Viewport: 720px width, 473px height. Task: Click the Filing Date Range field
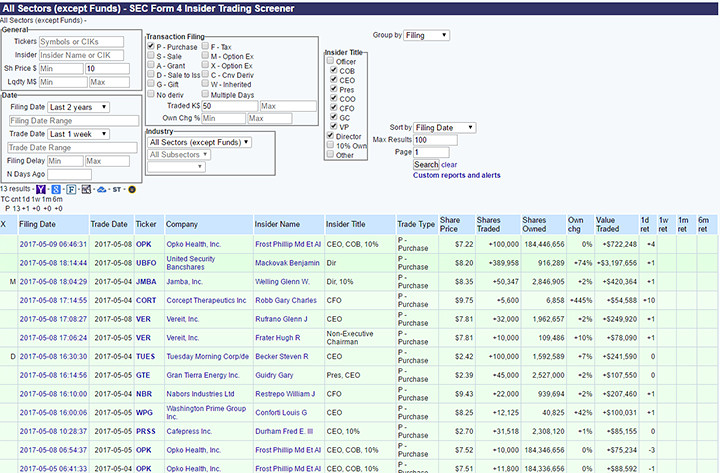coord(74,121)
